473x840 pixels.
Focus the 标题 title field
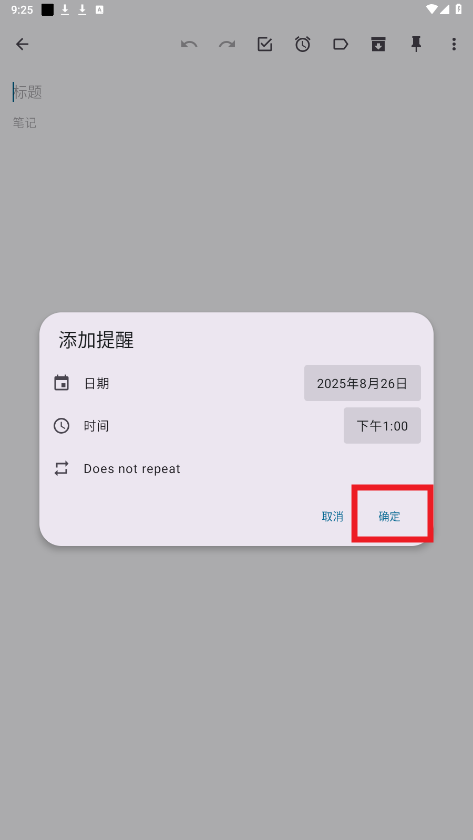pos(236,92)
